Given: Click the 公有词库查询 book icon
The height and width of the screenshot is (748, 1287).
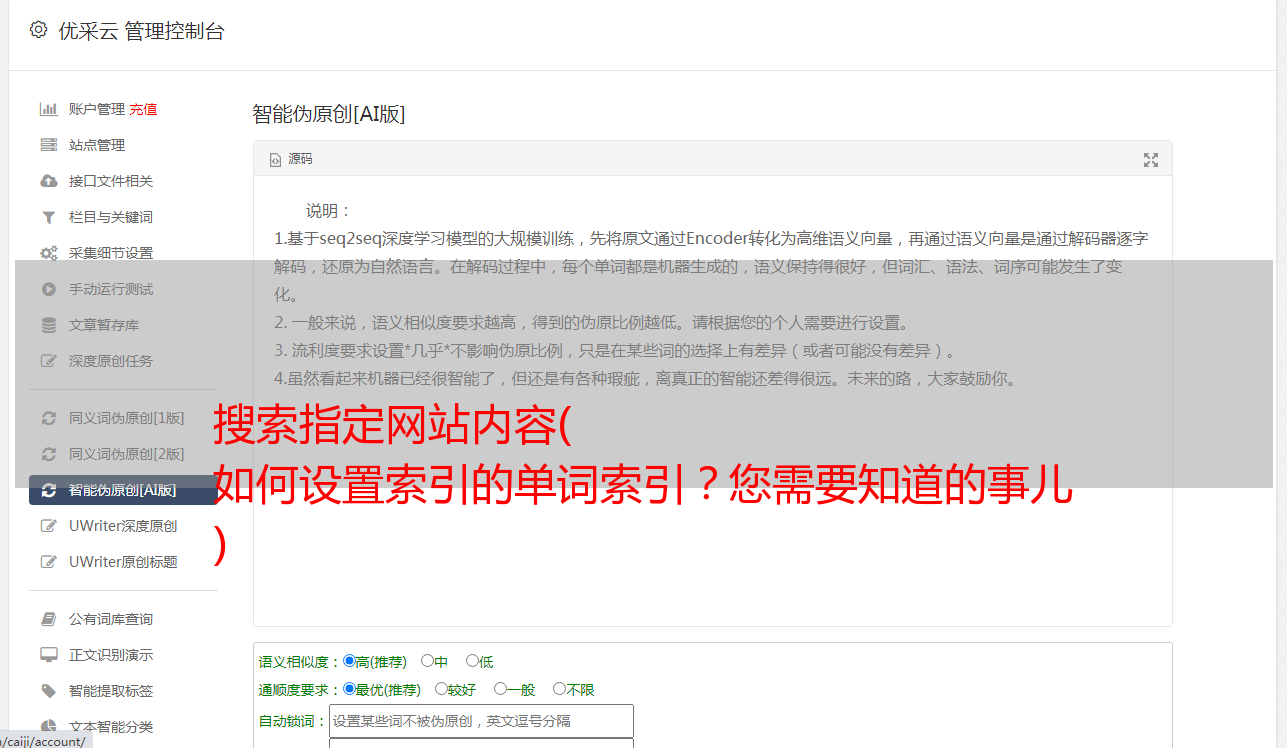Looking at the screenshot, I should pos(48,619).
